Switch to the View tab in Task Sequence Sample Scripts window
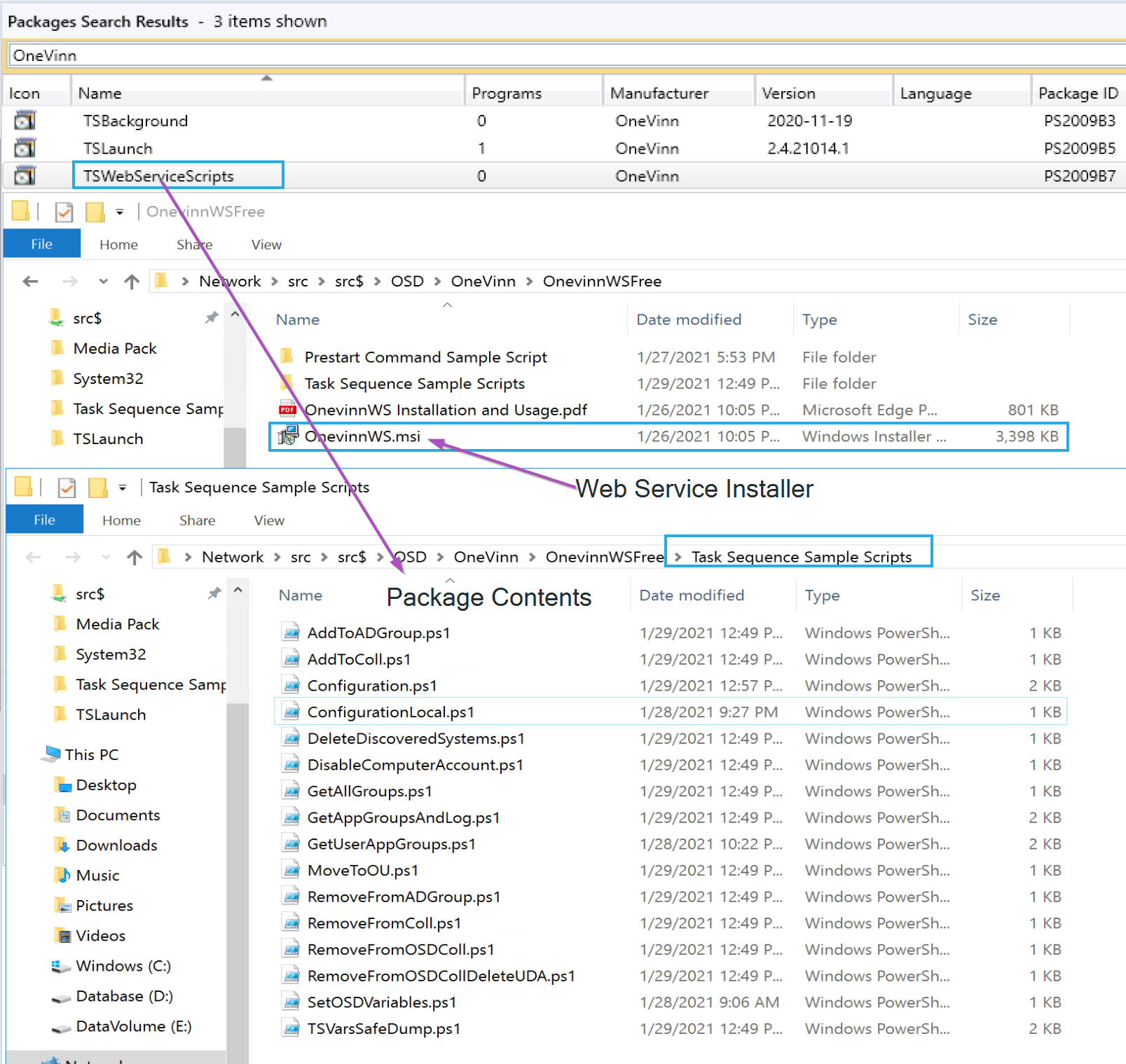This screenshot has width=1126, height=1064. coord(269,520)
